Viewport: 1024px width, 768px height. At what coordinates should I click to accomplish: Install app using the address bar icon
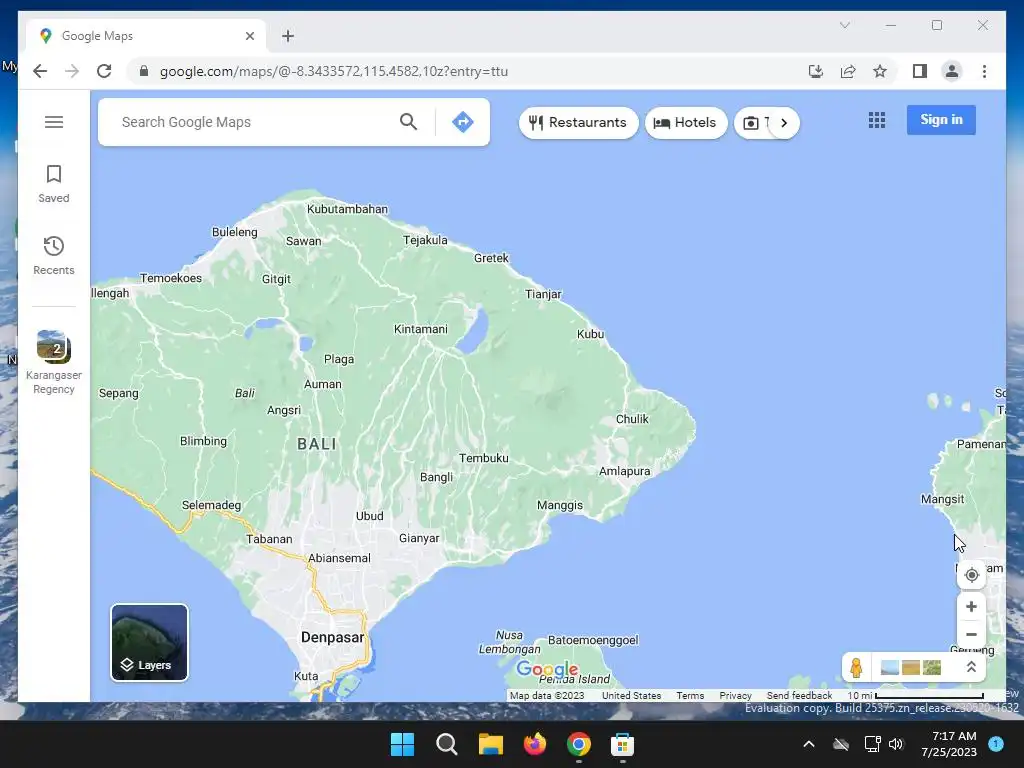816,71
